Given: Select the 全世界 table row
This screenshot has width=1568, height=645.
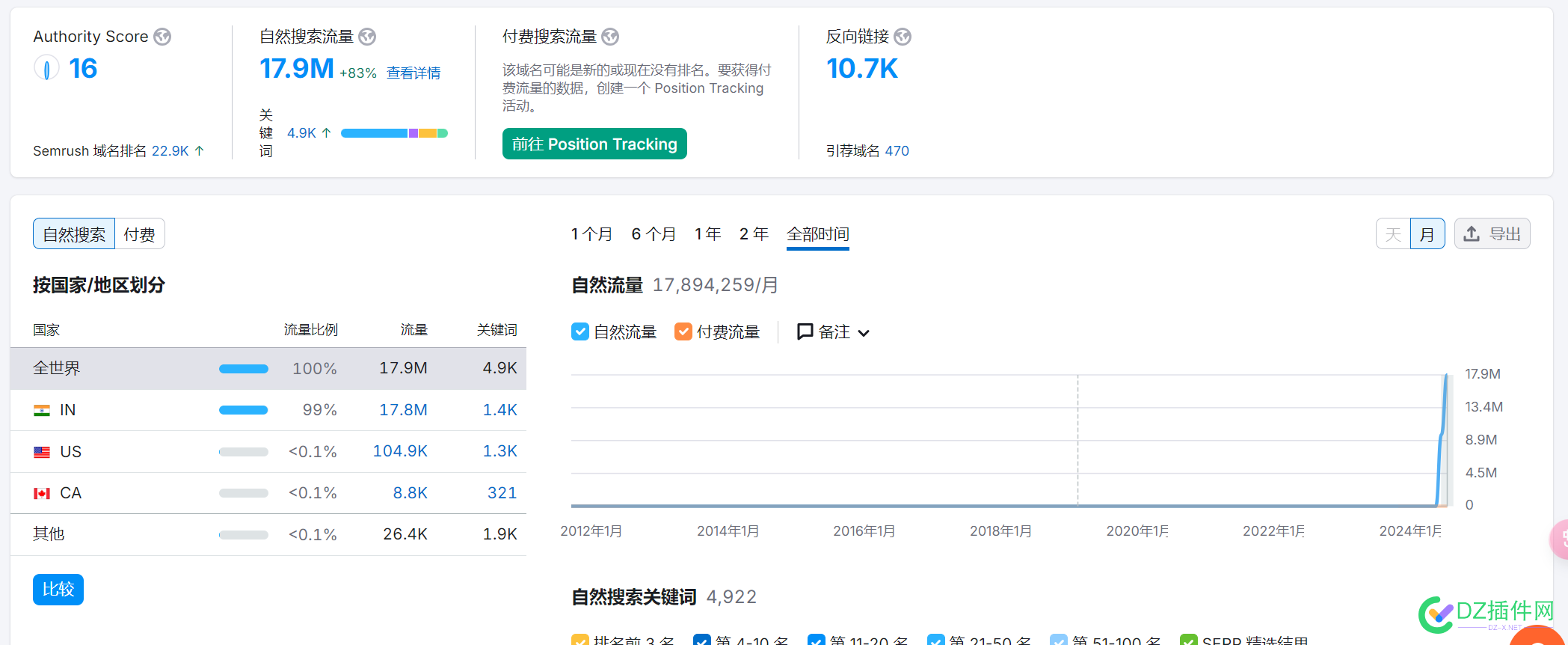Looking at the screenshot, I should (x=268, y=368).
